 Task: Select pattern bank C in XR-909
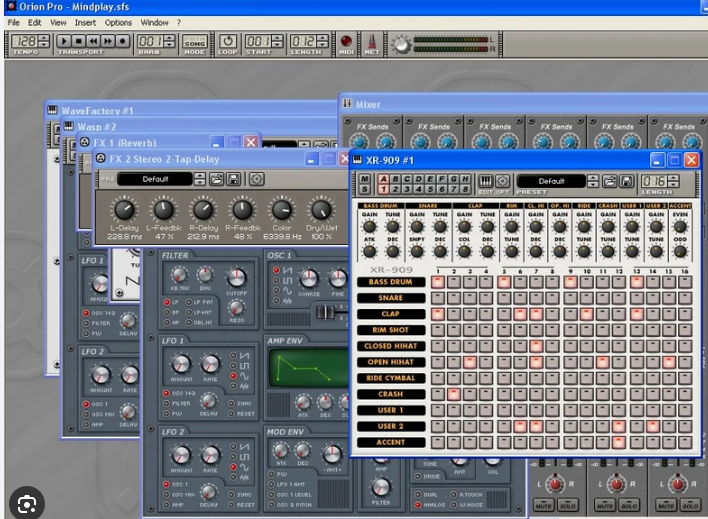pos(407,179)
